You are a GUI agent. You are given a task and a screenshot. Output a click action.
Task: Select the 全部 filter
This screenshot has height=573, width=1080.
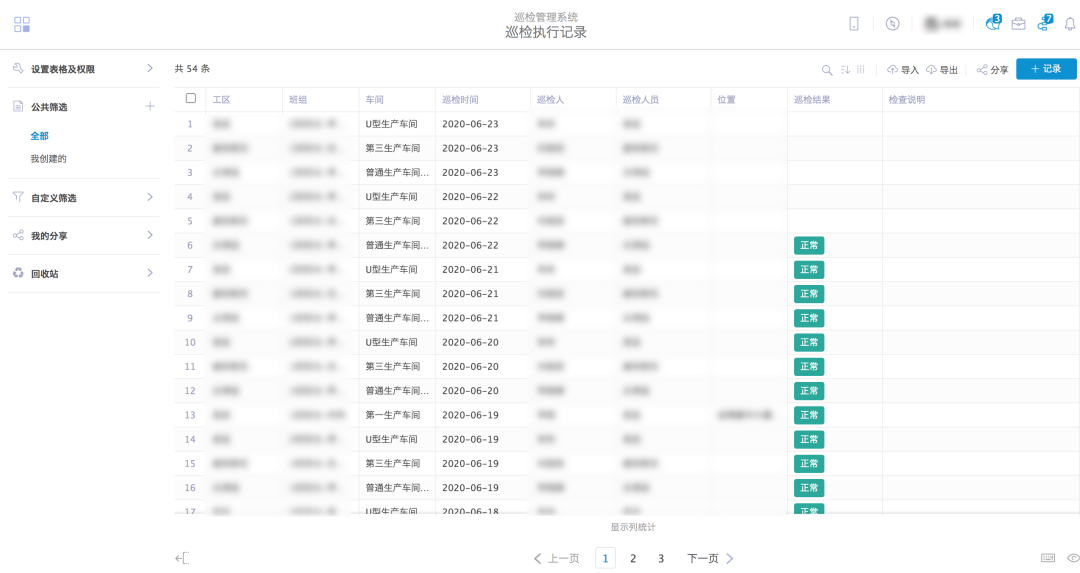(39, 136)
